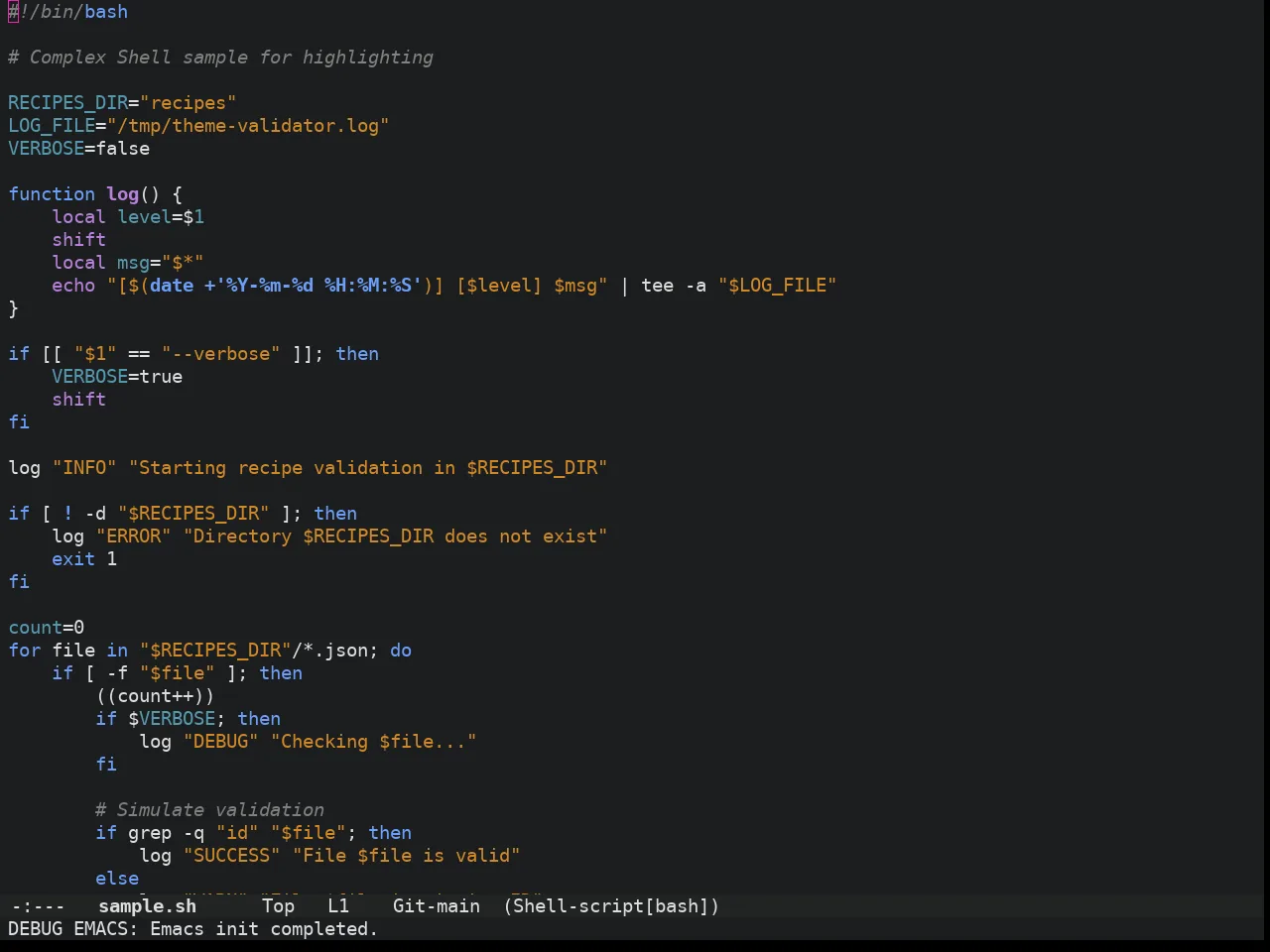
Task: Click the sample.sh buffer name in mode line
Action: [147, 906]
